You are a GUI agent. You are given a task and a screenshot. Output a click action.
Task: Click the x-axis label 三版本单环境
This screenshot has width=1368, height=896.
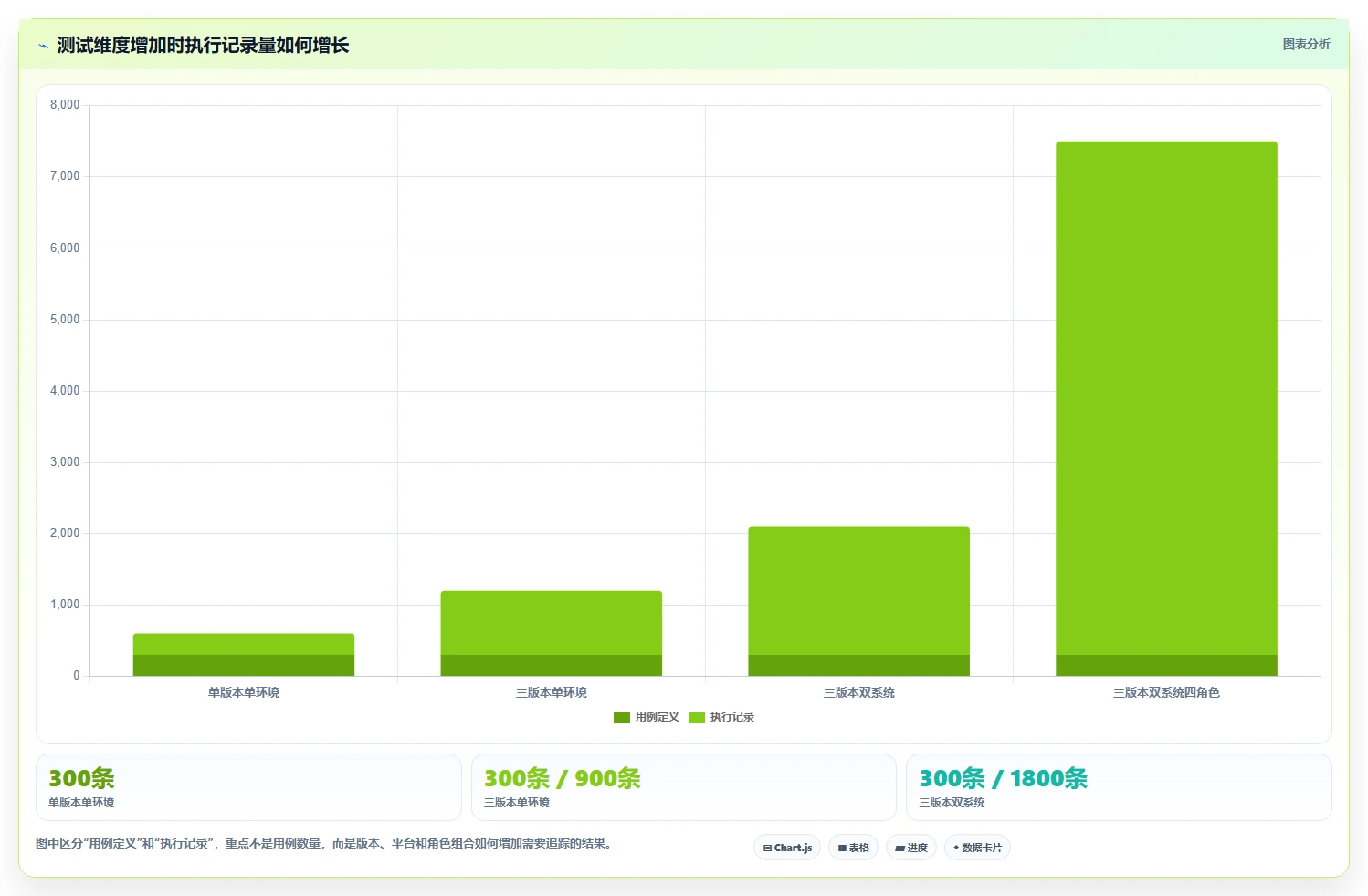coord(552,692)
